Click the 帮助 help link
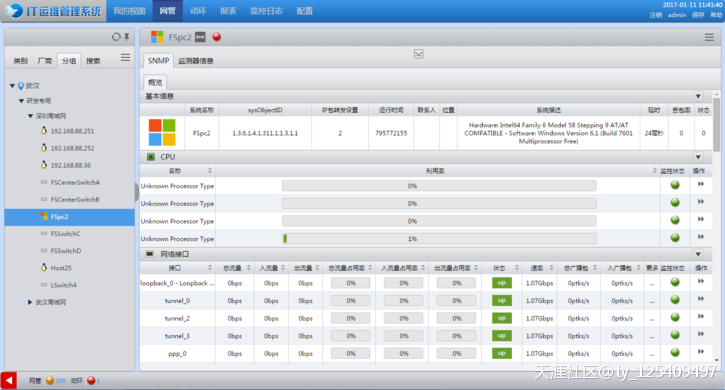 tap(716, 15)
